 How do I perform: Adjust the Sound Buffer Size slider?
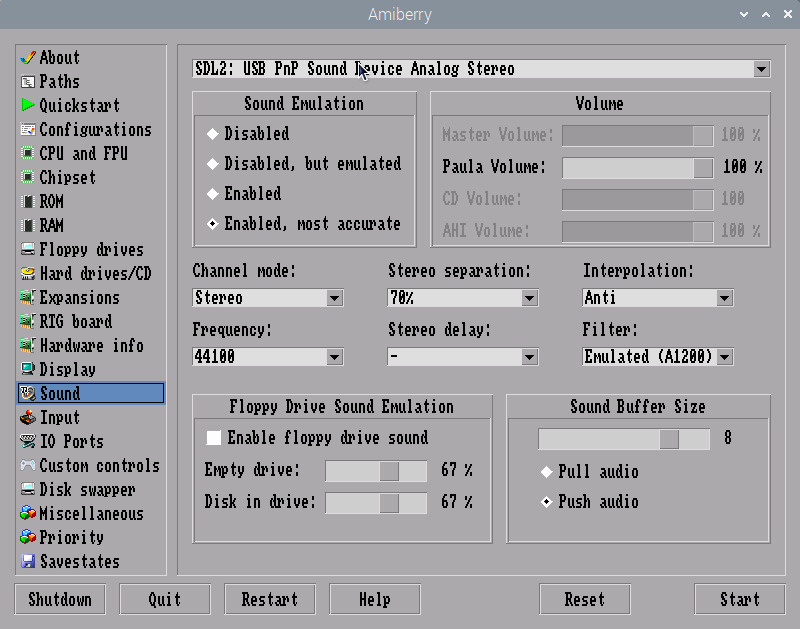pos(624,439)
